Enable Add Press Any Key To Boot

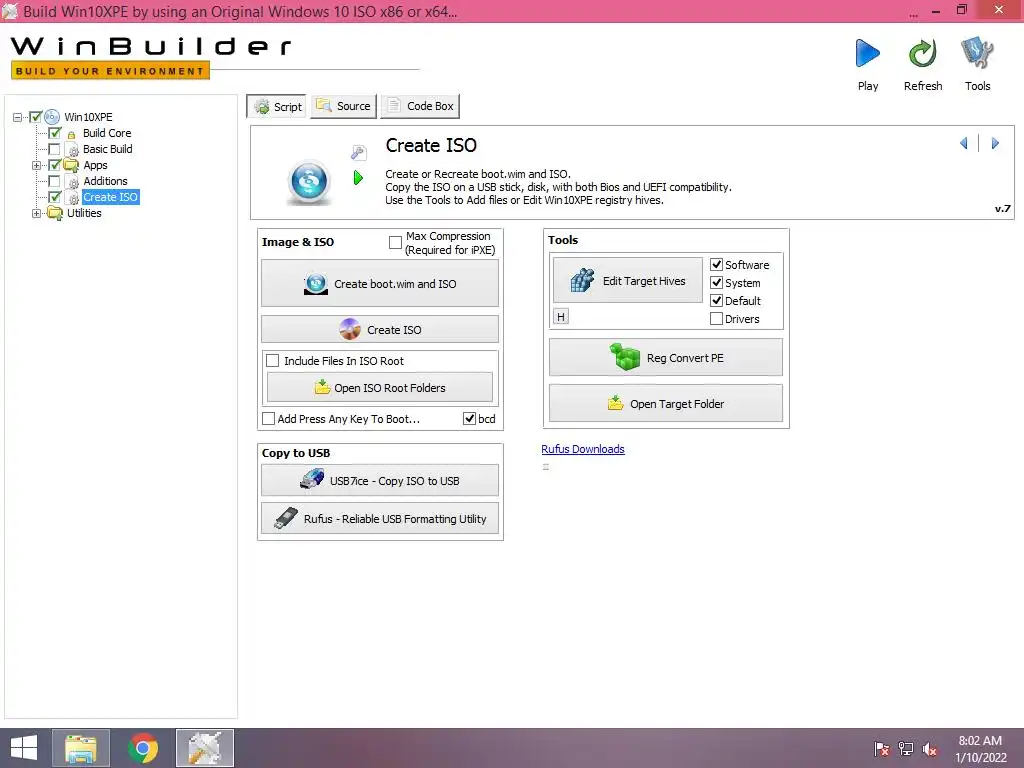[268, 419]
